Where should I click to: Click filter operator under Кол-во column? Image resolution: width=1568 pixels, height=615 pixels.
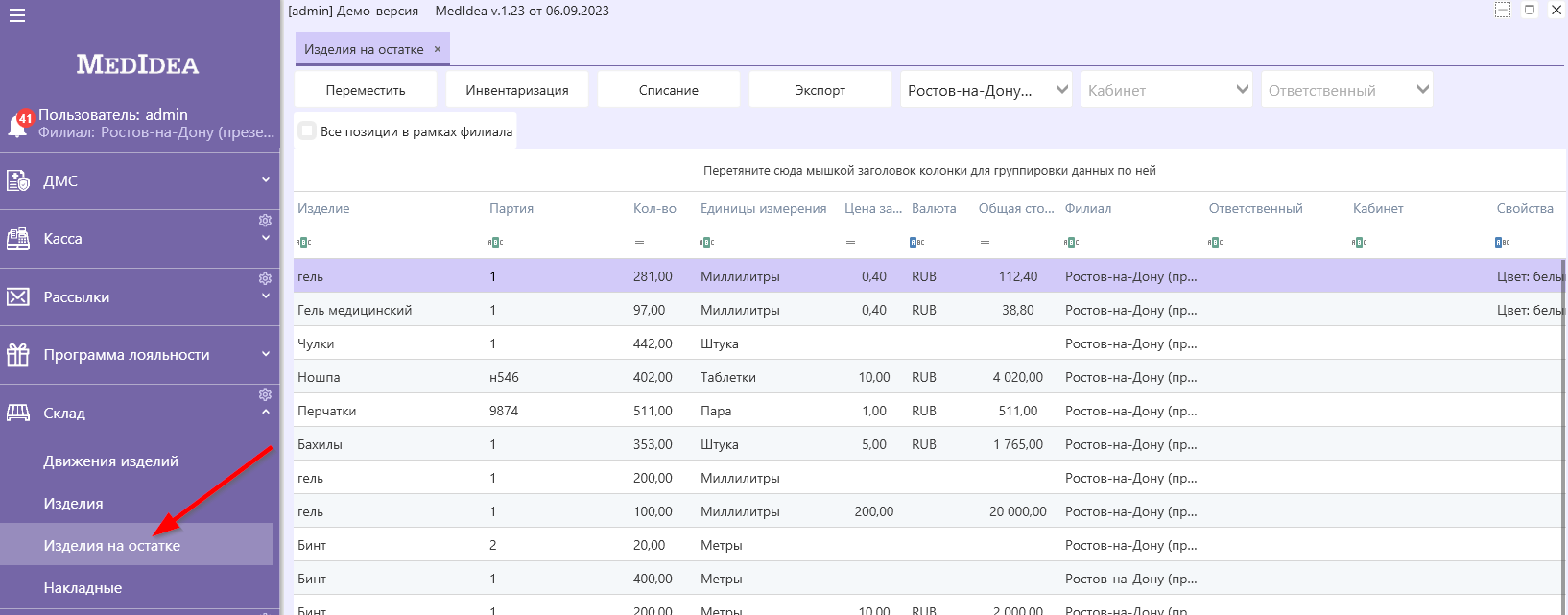coord(639,242)
